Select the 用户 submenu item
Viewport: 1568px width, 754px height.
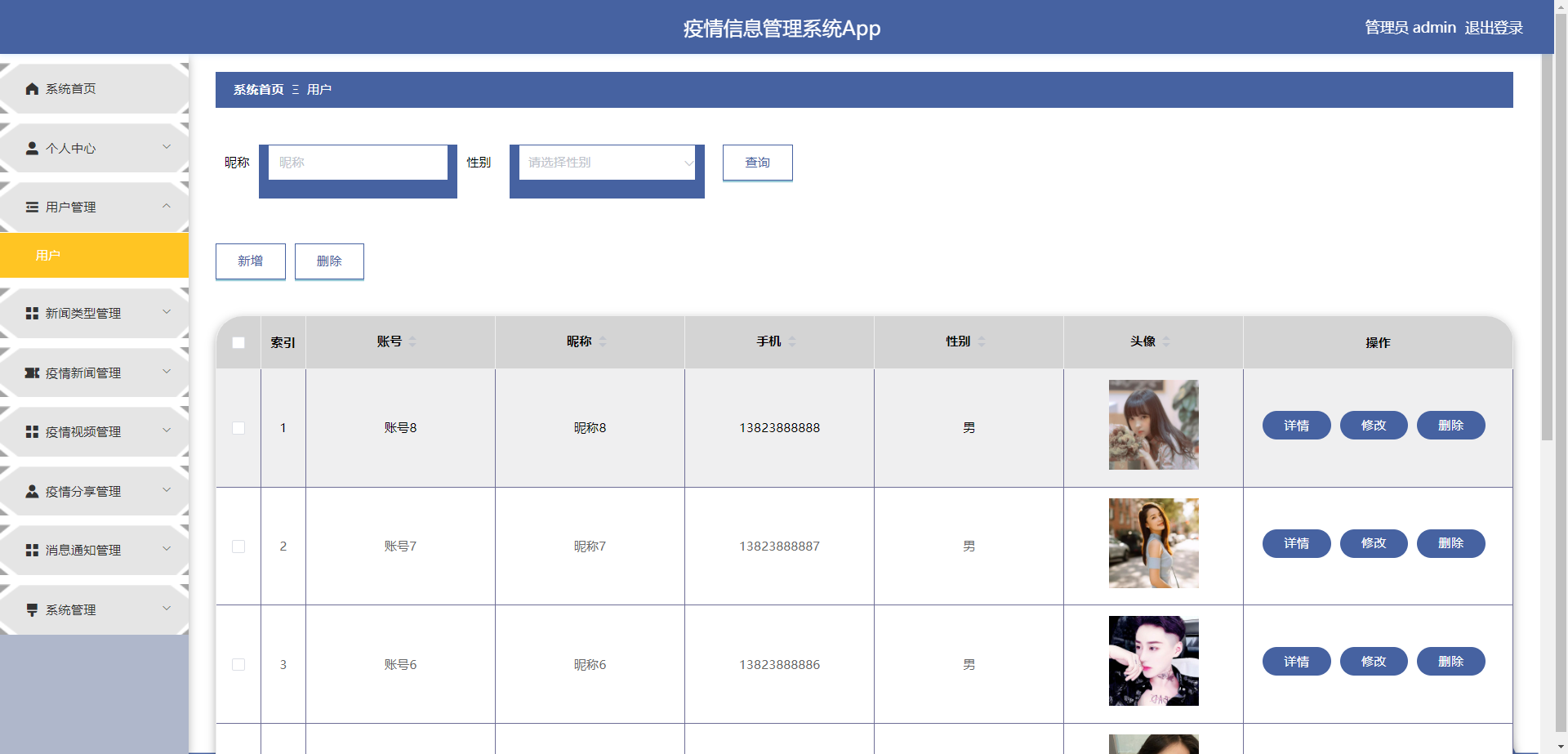pos(94,256)
